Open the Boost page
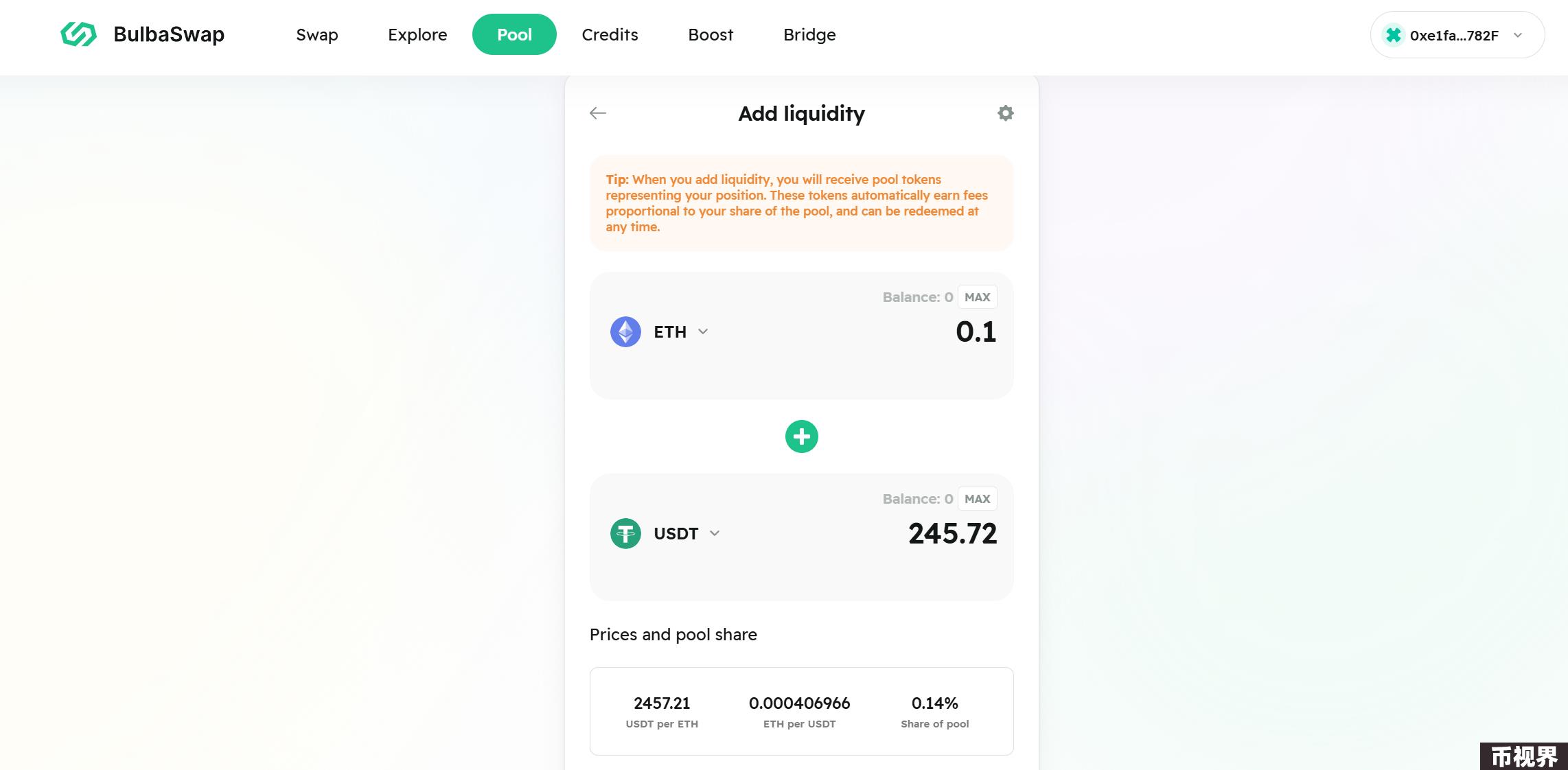 pyautogui.click(x=711, y=34)
